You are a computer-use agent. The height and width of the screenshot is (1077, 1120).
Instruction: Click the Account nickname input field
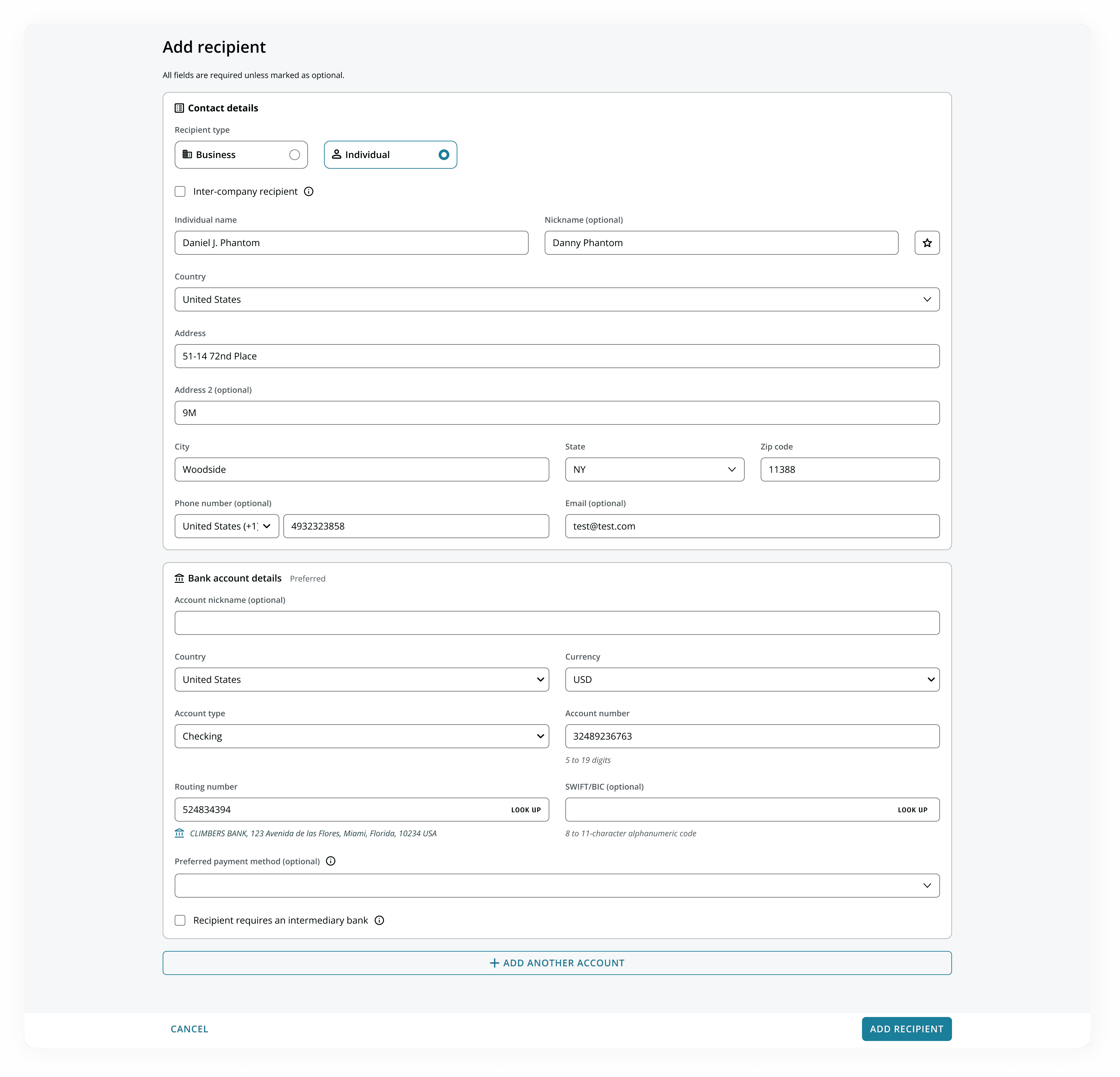pos(557,623)
